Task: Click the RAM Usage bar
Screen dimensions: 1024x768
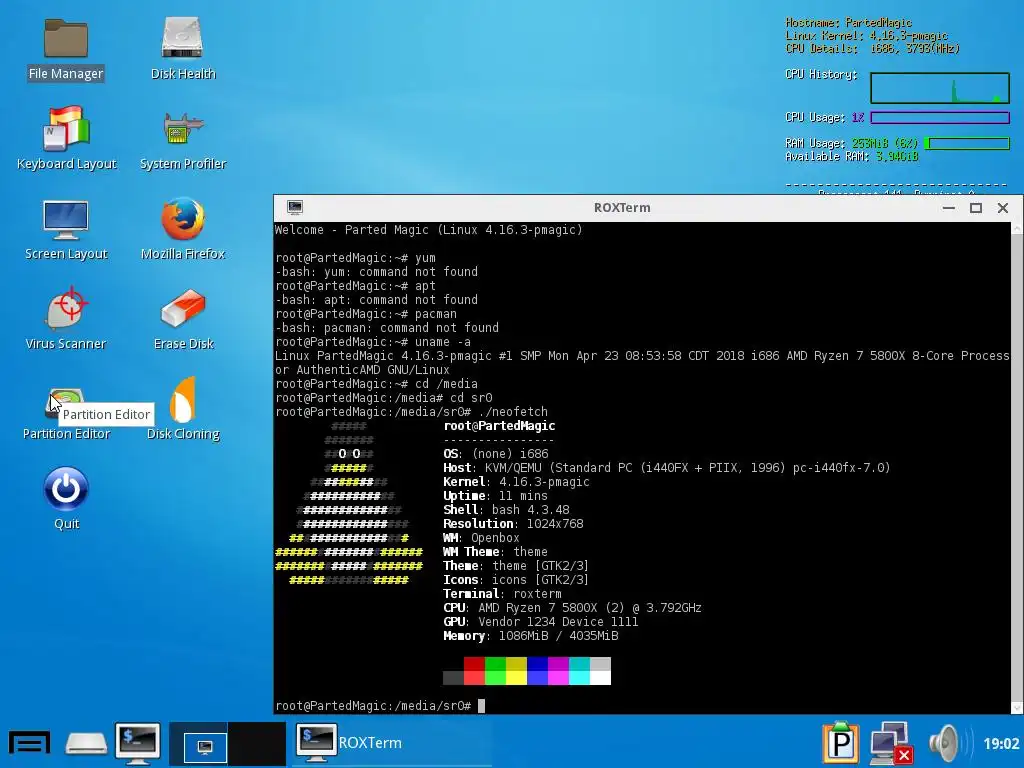Action: [x=967, y=143]
